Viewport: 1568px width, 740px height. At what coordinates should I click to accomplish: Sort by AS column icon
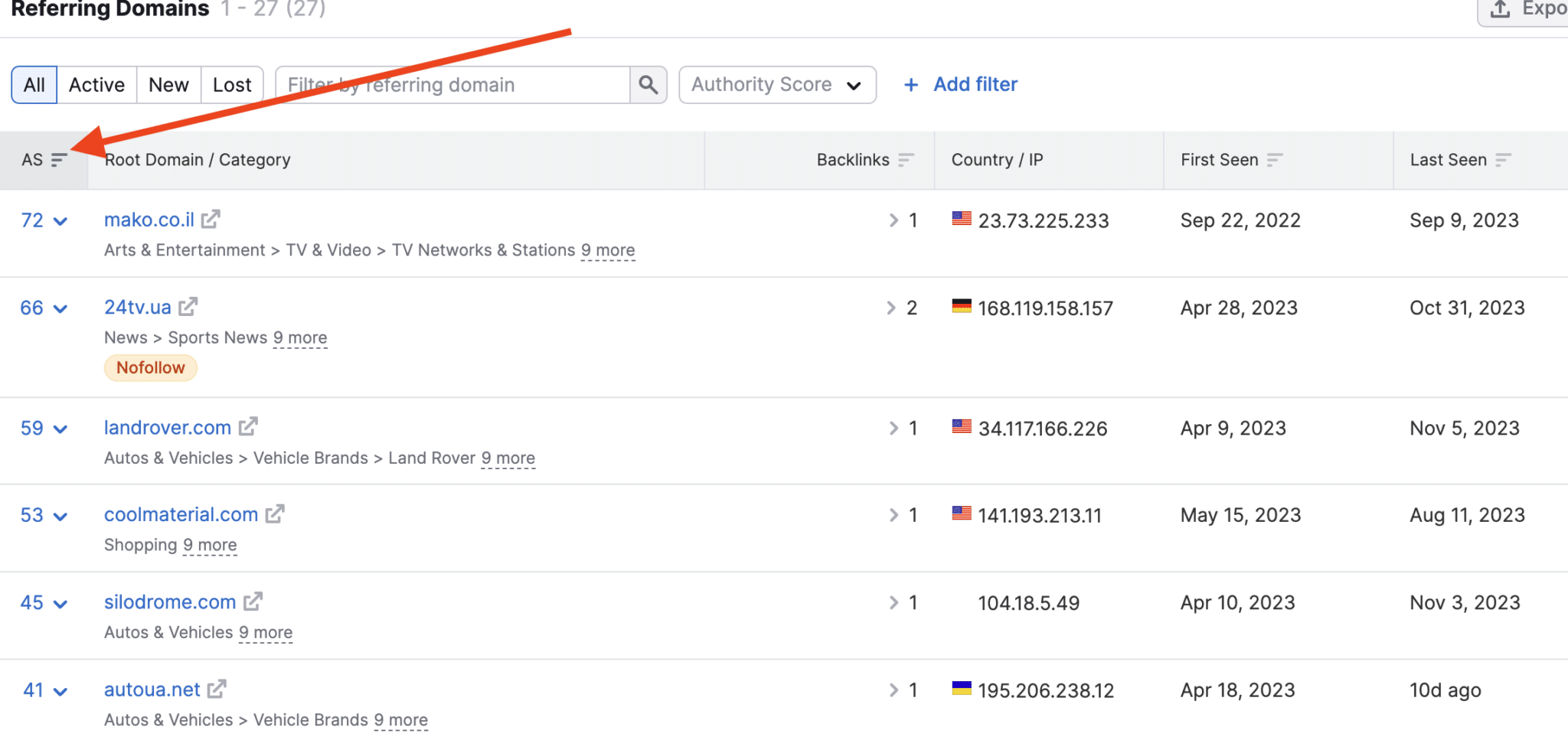click(x=60, y=160)
